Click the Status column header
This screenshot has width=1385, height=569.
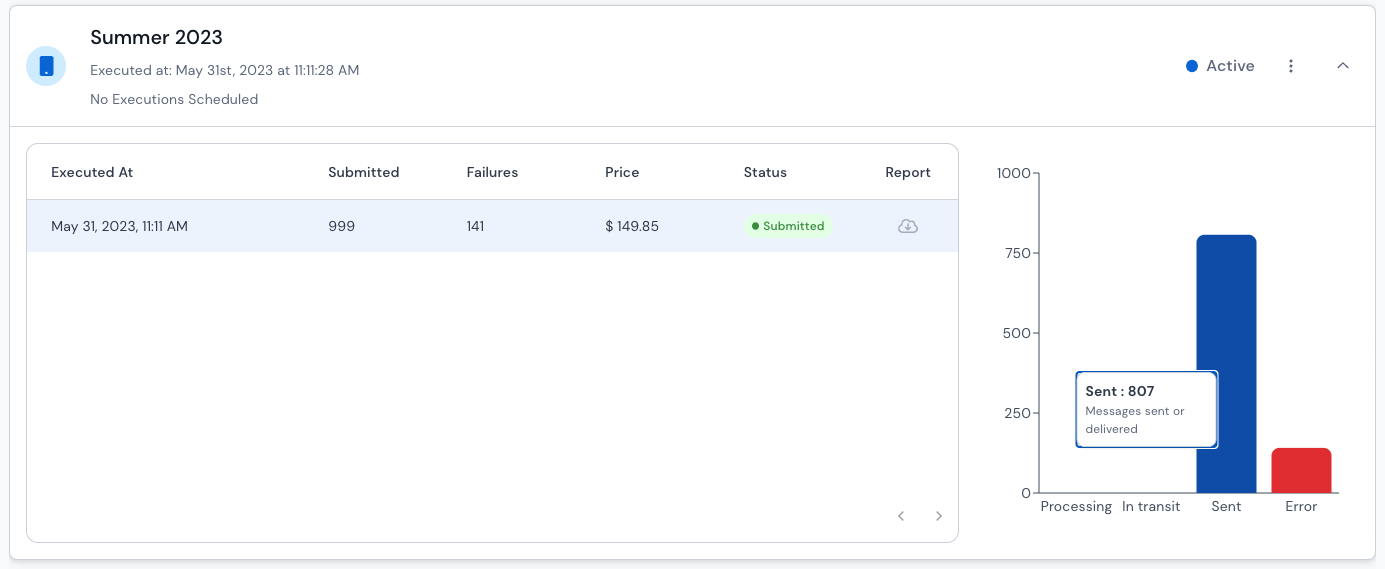click(765, 172)
